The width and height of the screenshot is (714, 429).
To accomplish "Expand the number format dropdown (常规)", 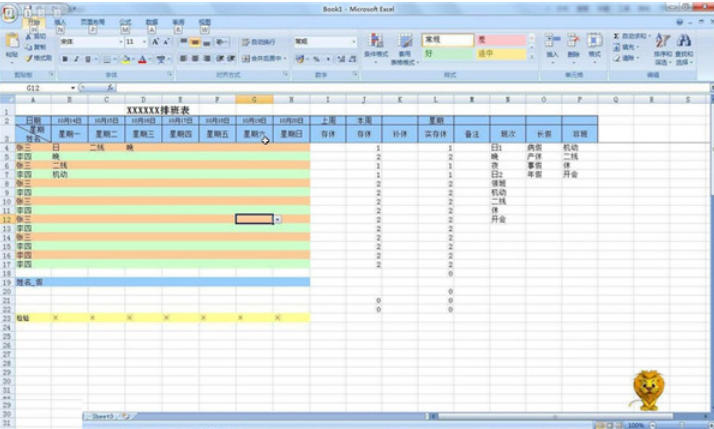I will [x=353, y=42].
